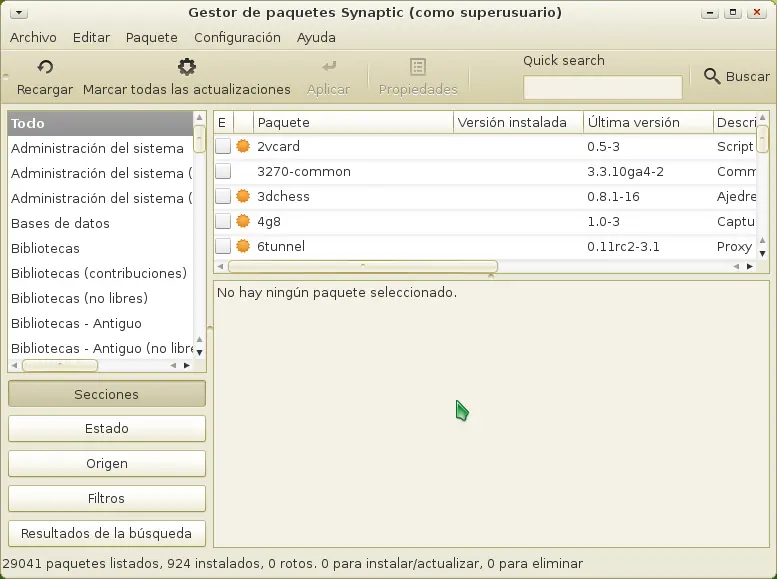
Task: Select the 3270-common package name
Action: point(304,172)
